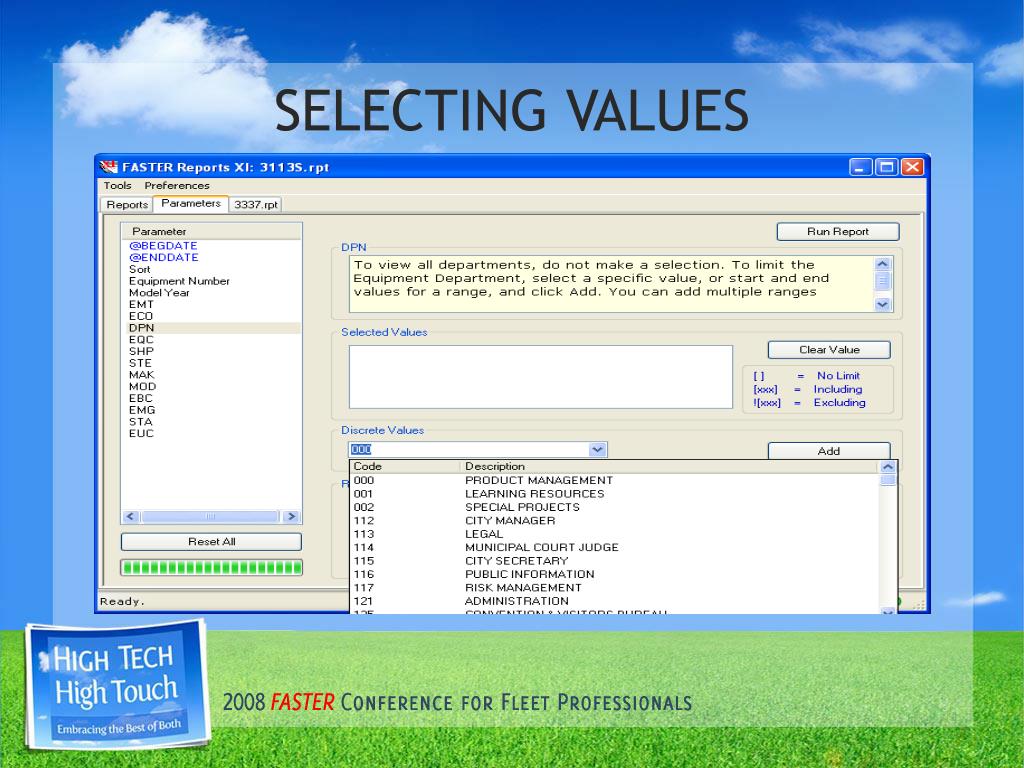Choose code 116 PUBLIC INFORMATION
The width and height of the screenshot is (1024, 768).
coord(615,574)
